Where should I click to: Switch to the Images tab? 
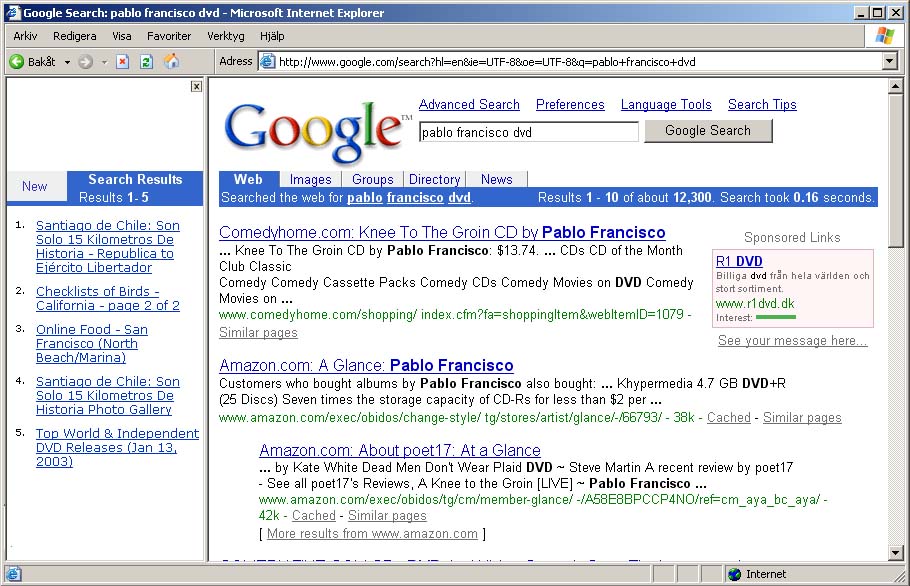(310, 179)
